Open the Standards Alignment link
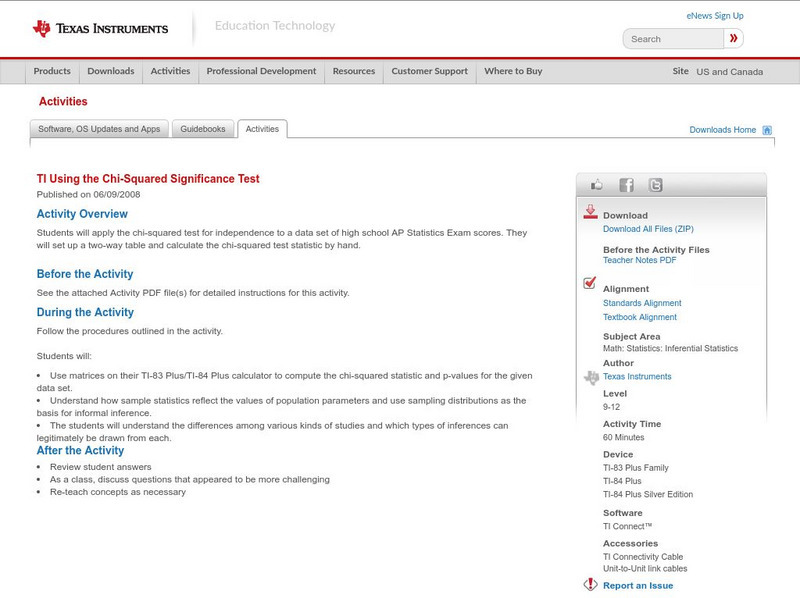 click(642, 303)
